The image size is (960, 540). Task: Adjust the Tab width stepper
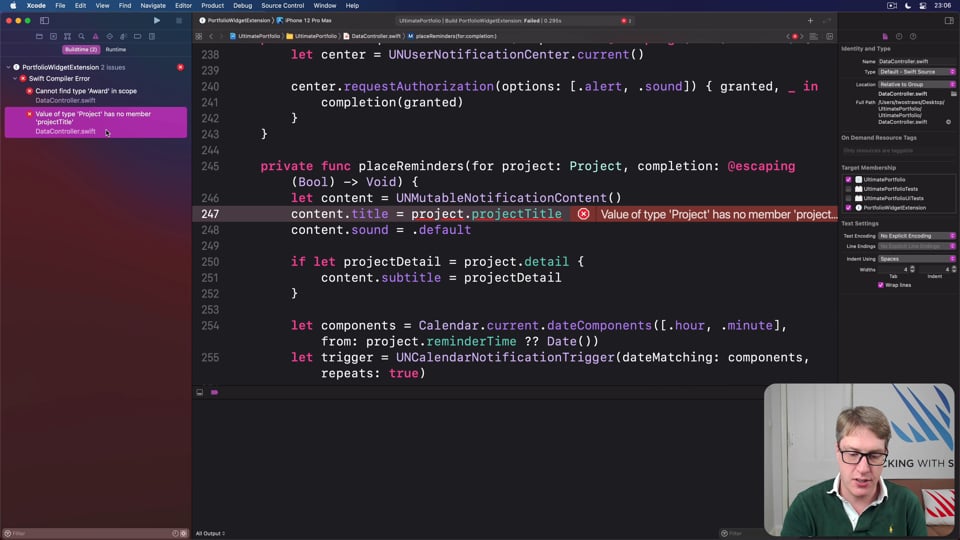pos(912,269)
